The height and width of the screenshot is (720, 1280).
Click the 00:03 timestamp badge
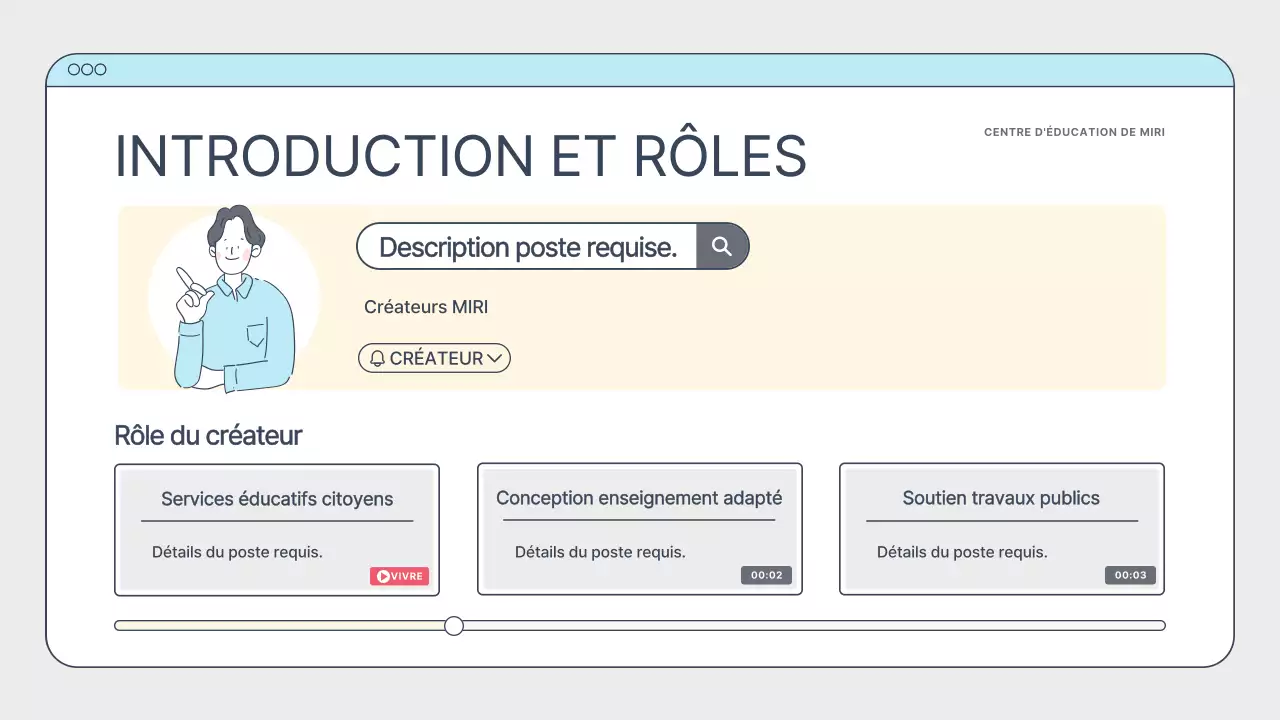pos(1130,575)
